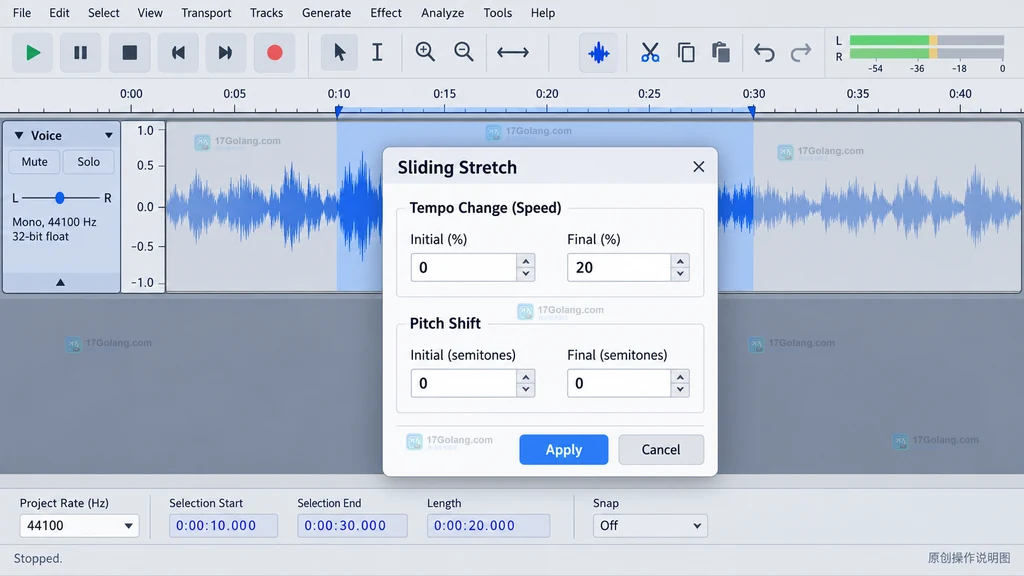Click the selection end marker at 0:30
Image resolution: width=1024 pixels, height=576 pixels.
pyautogui.click(x=752, y=112)
